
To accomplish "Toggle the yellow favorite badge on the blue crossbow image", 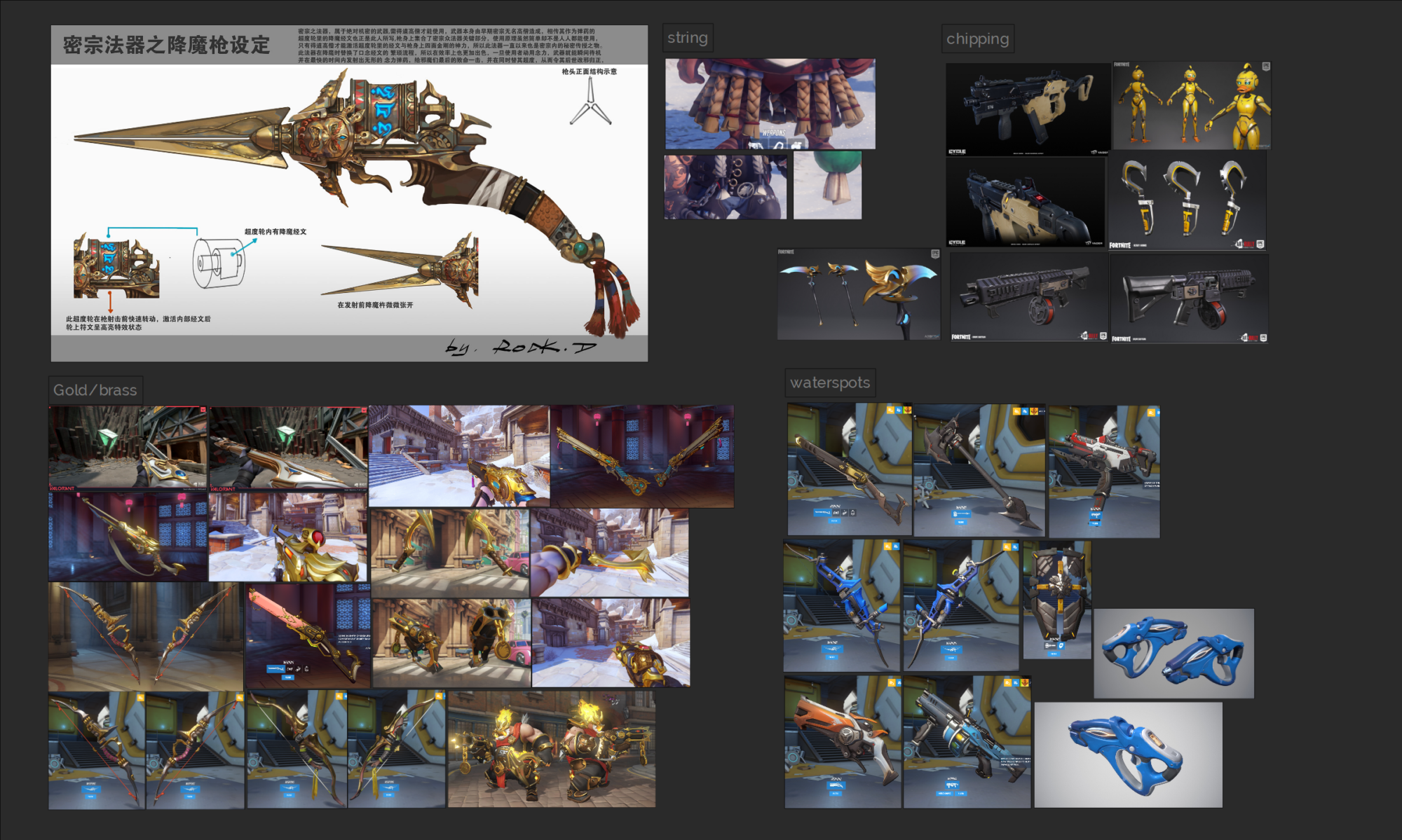I will [886, 546].
